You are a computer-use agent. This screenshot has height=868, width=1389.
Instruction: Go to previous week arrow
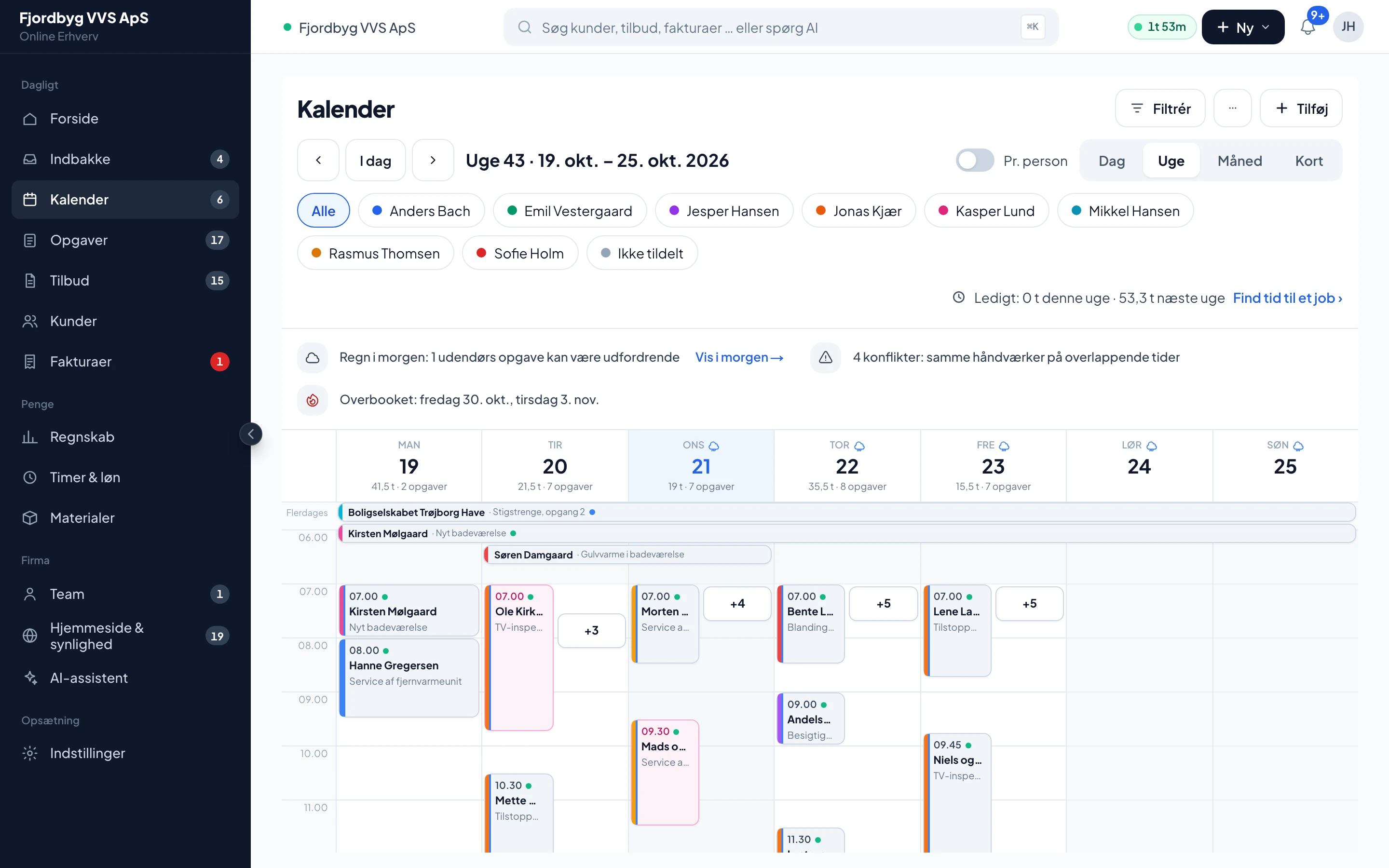318,160
